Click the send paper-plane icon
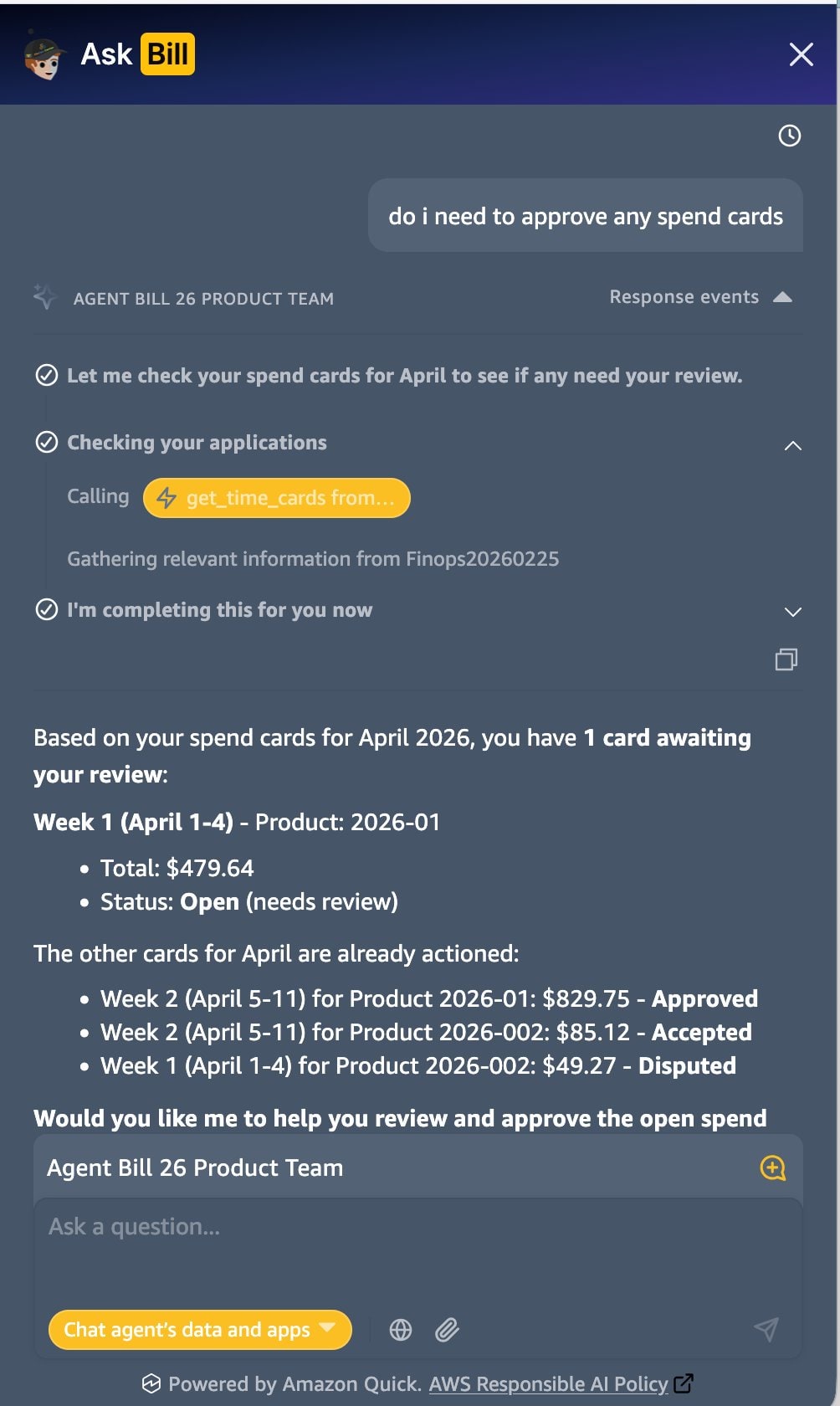 [767, 1330]
